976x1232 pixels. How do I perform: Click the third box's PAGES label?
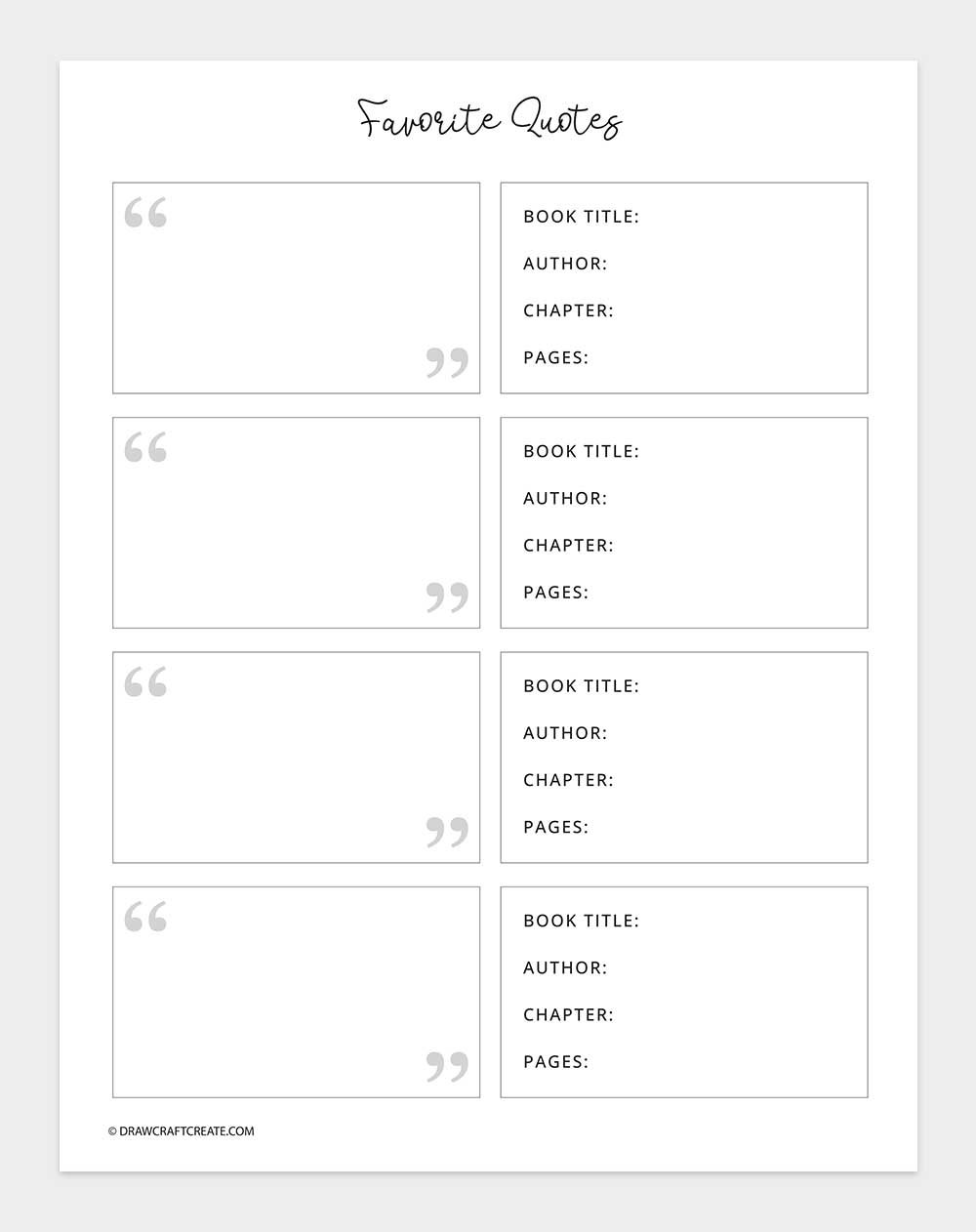click(556, 827)
